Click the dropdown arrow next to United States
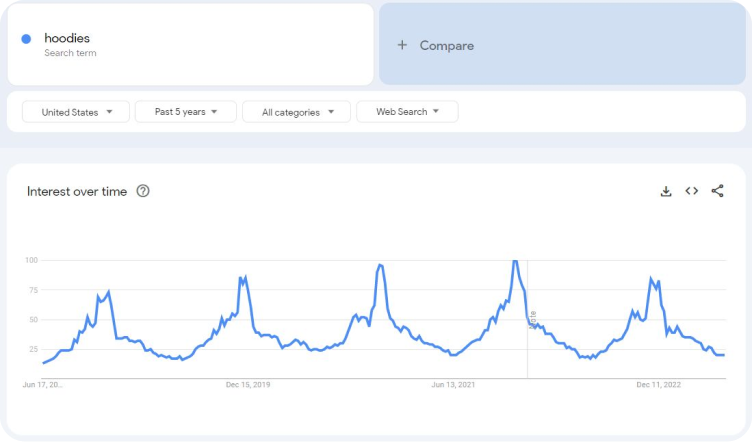The width and height of the screenshot is (752, 442). (109, 112)
